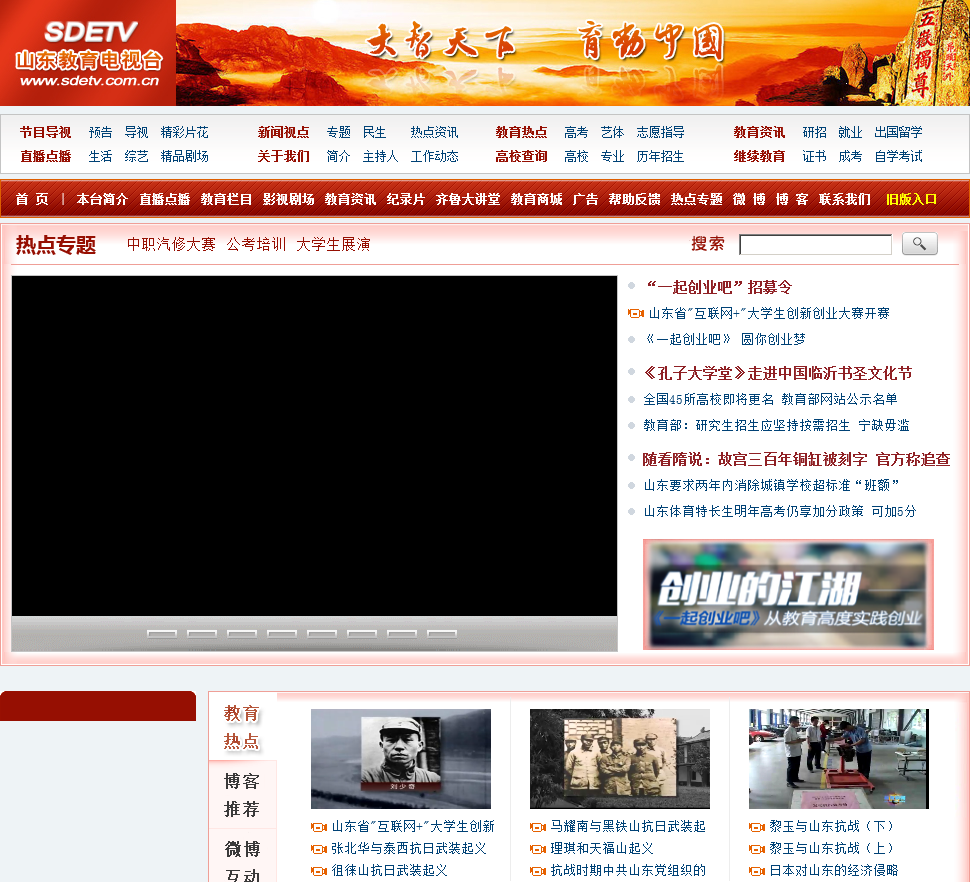Viewport: 970px width, 882px height.
Task: Click video icon next to 日本对山东的经济侵略
Action: pyautogui.click(x=757, y=871)
